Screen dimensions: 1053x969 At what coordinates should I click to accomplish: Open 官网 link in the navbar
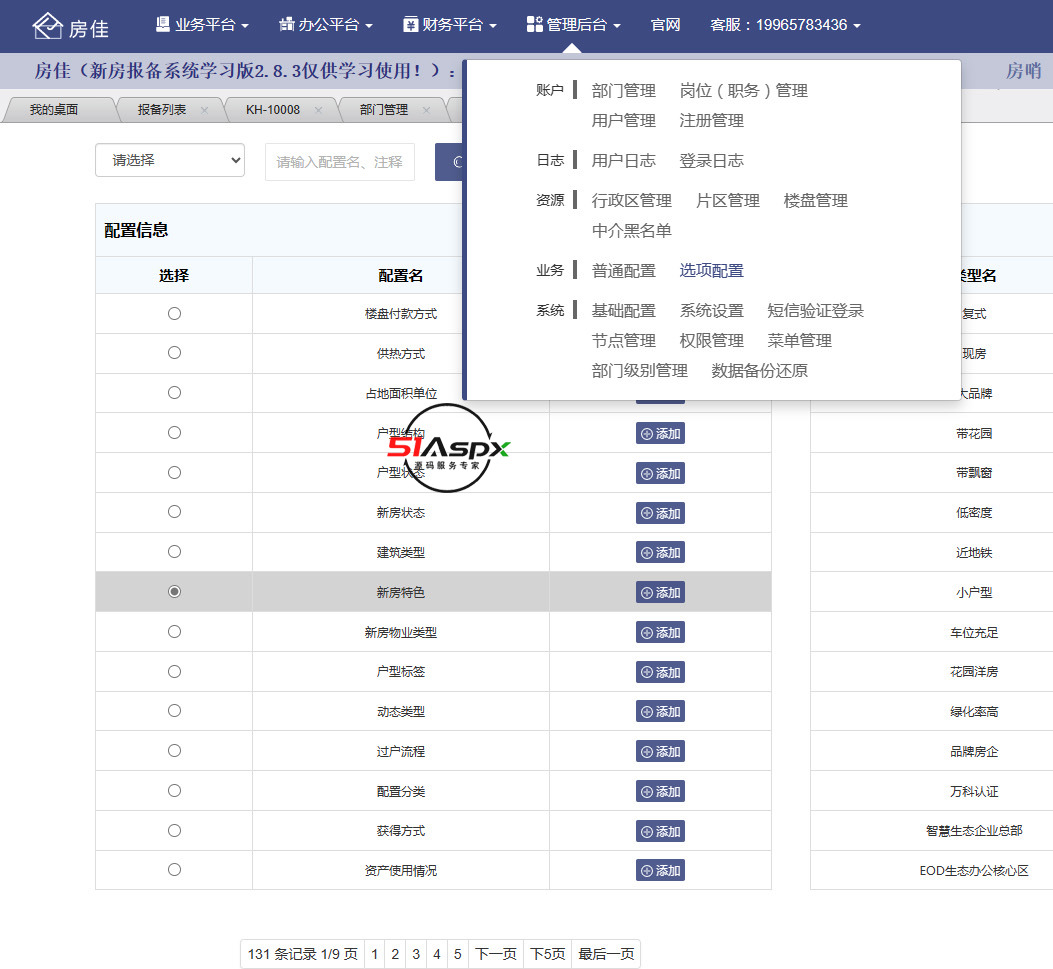pos(666,25)
